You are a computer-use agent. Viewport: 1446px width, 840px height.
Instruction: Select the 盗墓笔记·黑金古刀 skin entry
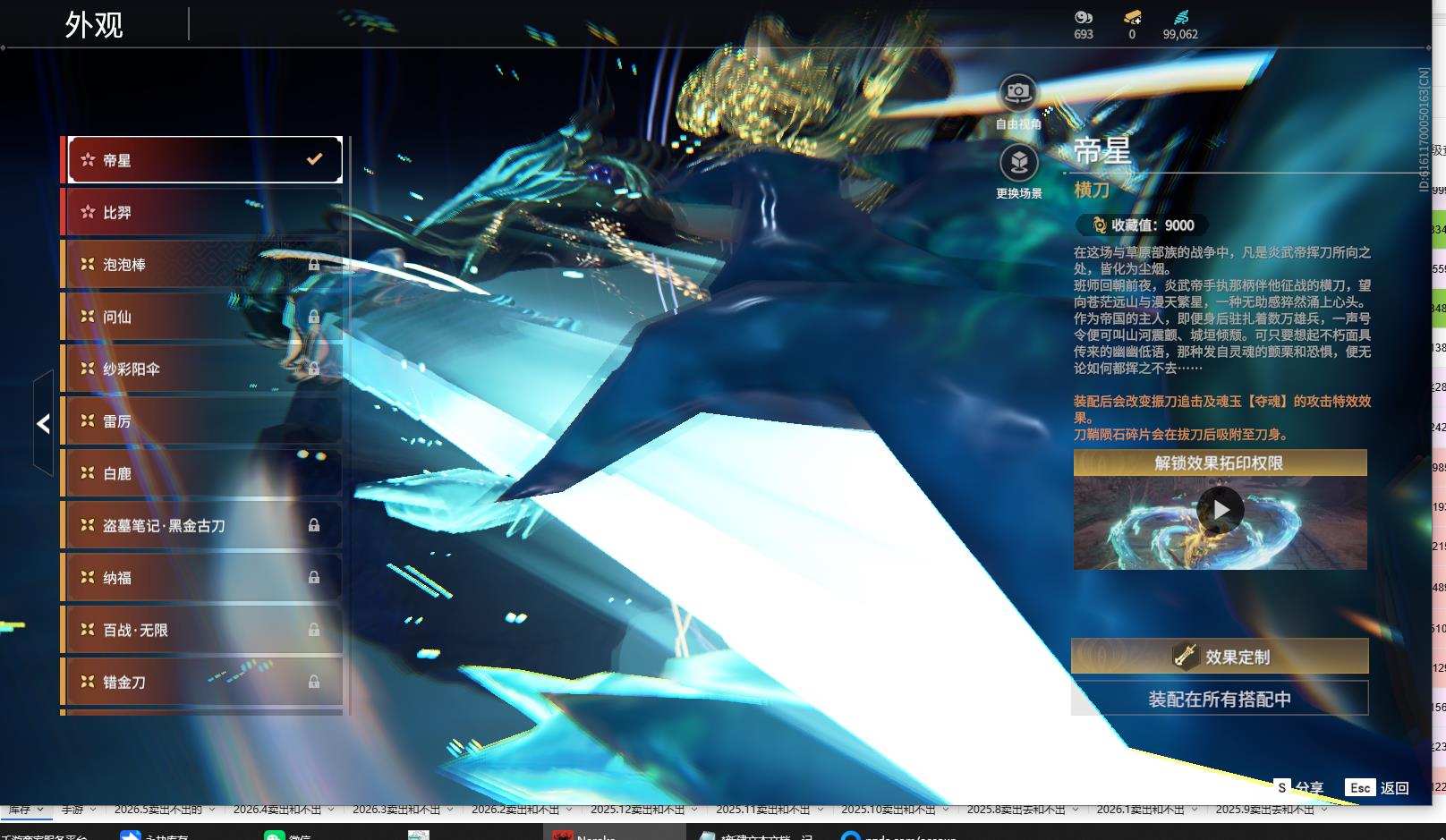click(204, 525)
